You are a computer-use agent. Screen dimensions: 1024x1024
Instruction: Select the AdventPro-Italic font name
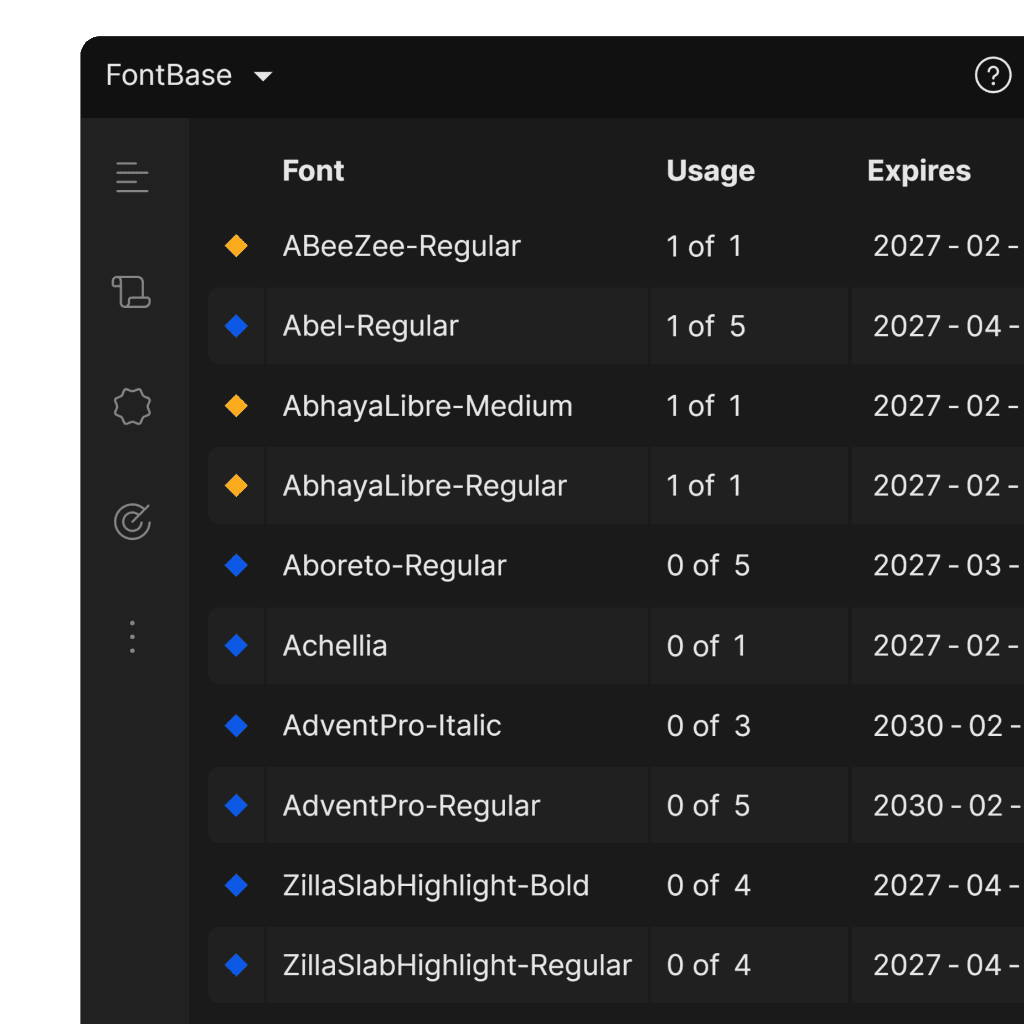point(392,726)
